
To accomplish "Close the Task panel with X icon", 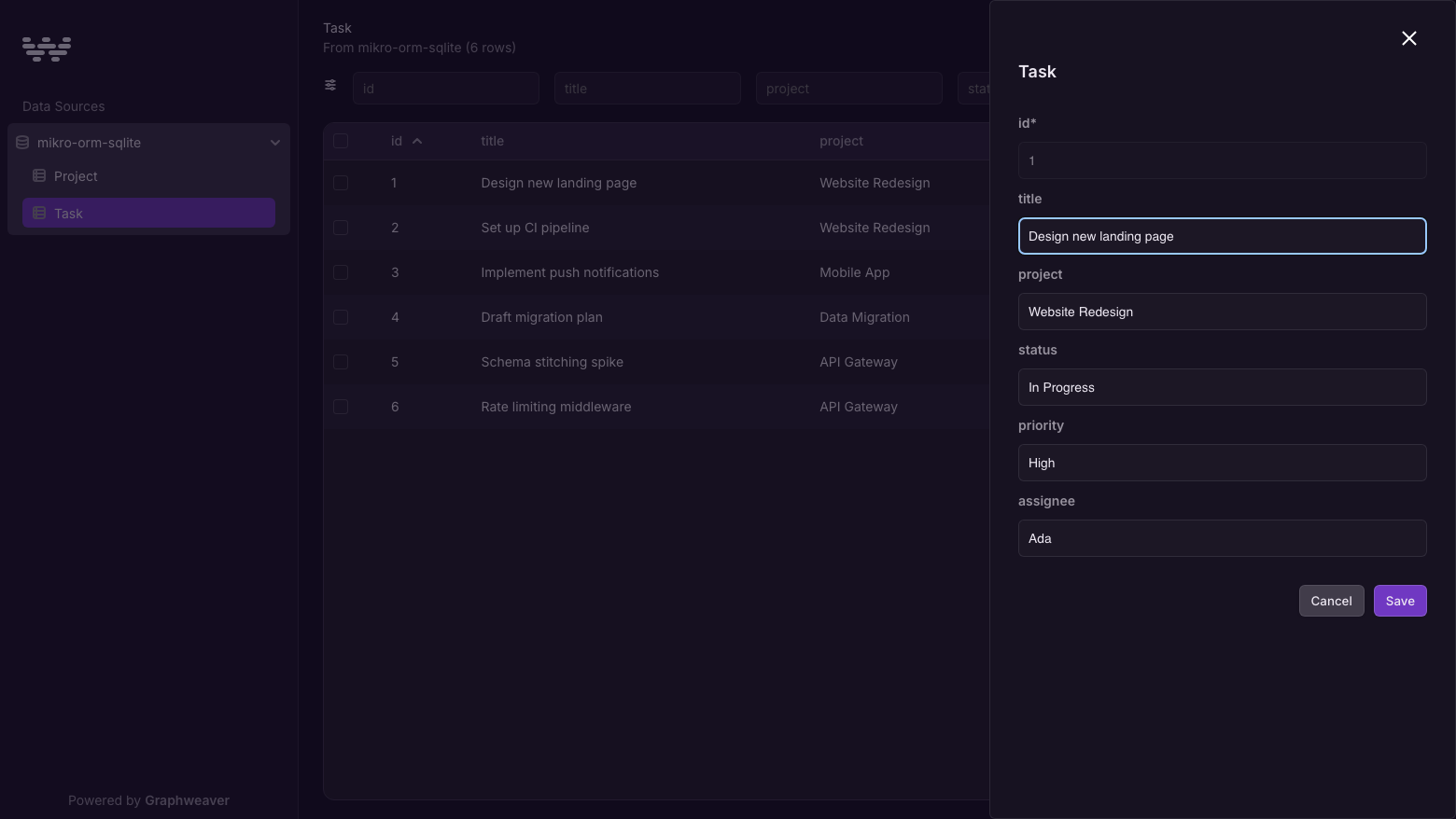I will click(x=1409, y=38).
